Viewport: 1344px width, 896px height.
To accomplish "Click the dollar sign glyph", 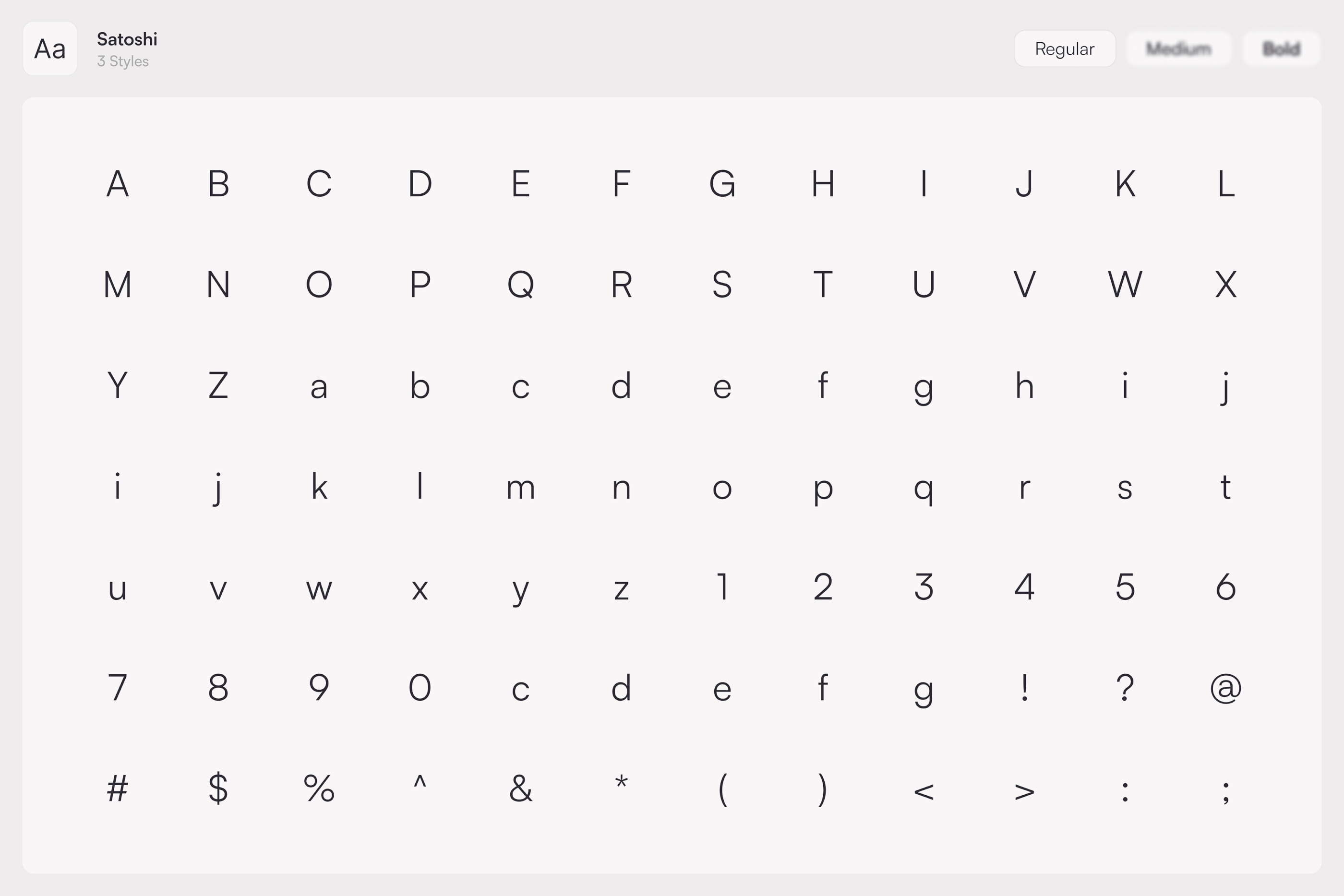I will coord(218,789).
